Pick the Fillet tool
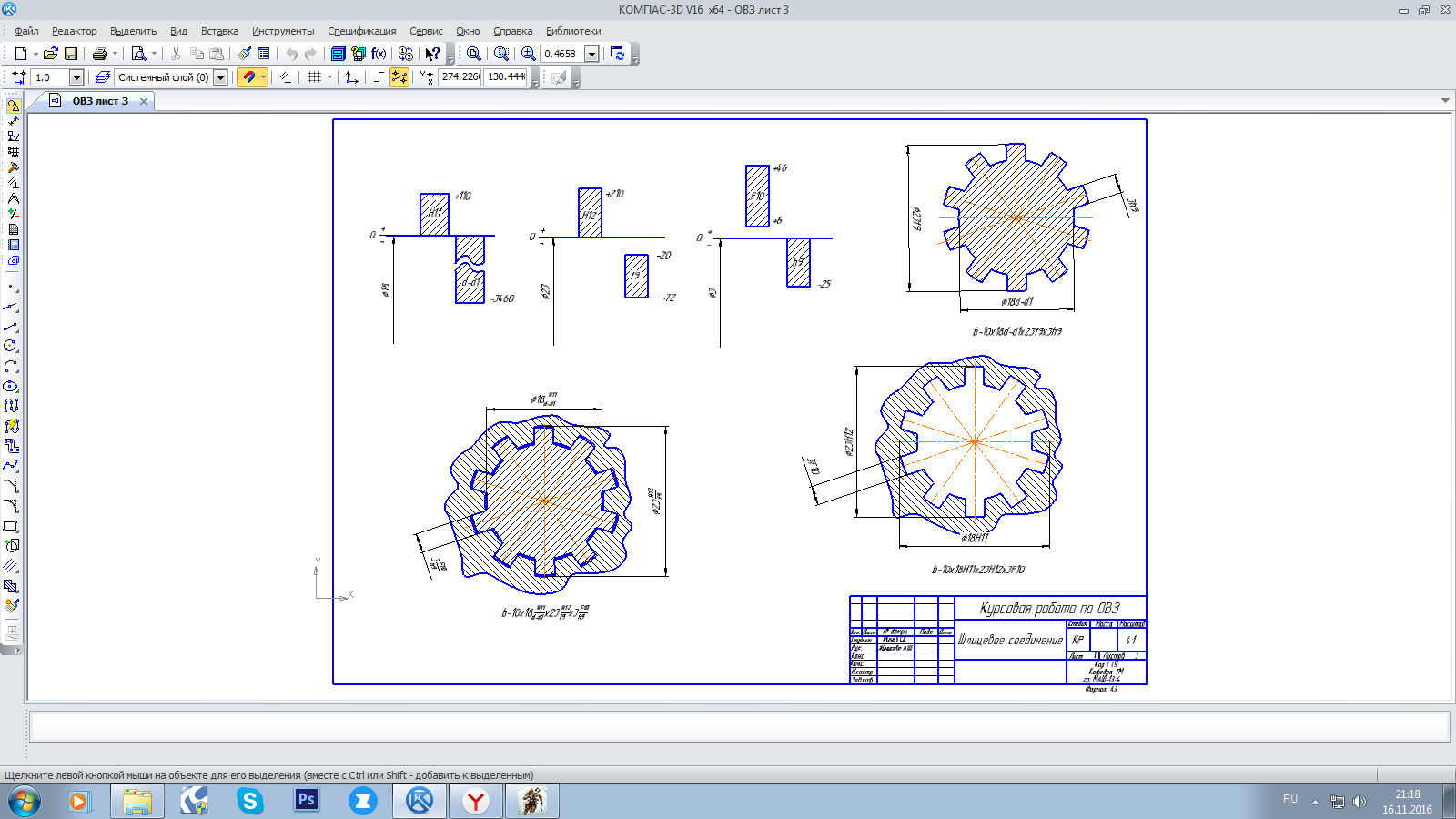Viewport: 1456px width, 819px height. tap(11, 506)
